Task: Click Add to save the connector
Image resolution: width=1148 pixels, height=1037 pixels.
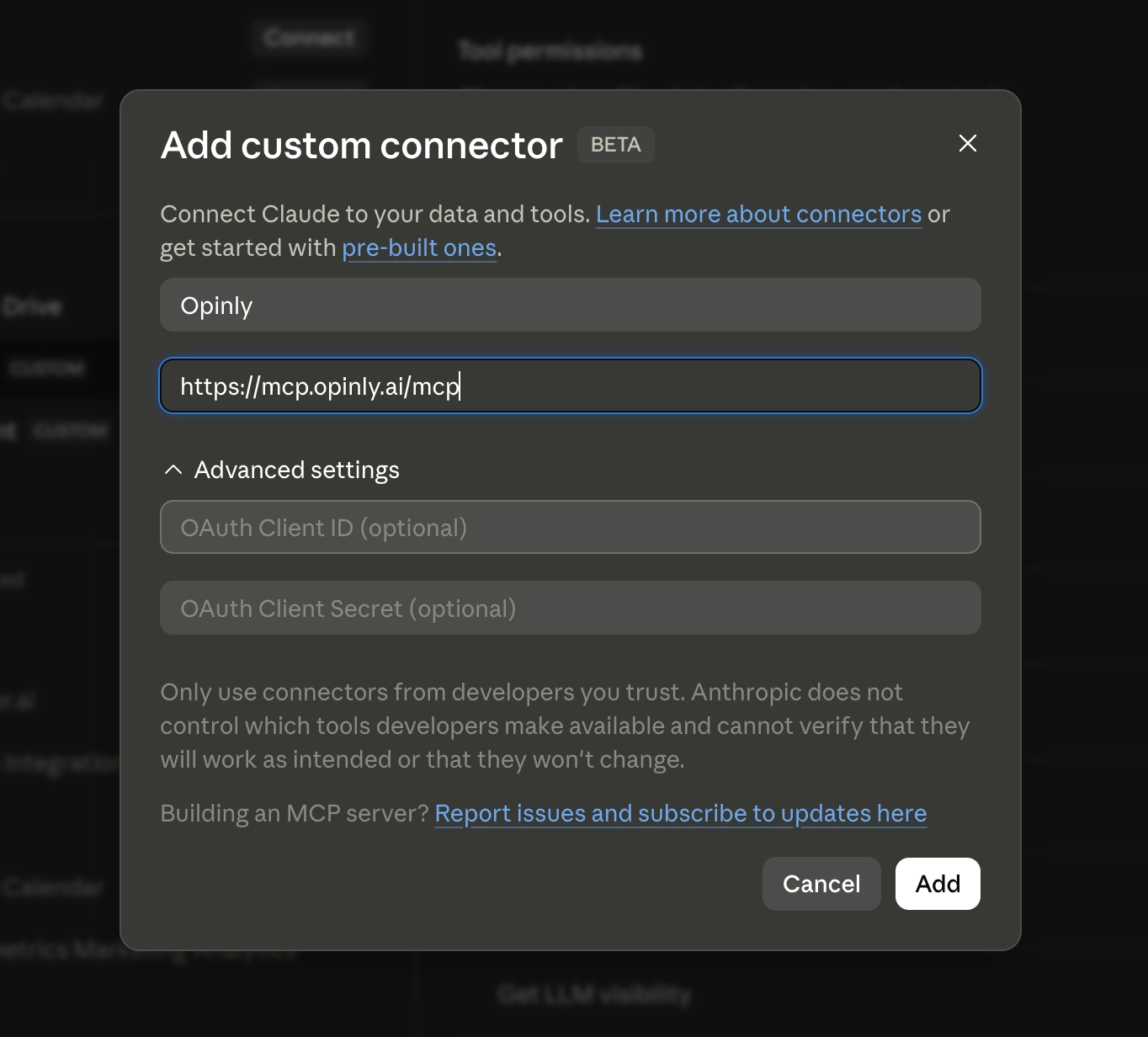Action: [x=938, y=884]
